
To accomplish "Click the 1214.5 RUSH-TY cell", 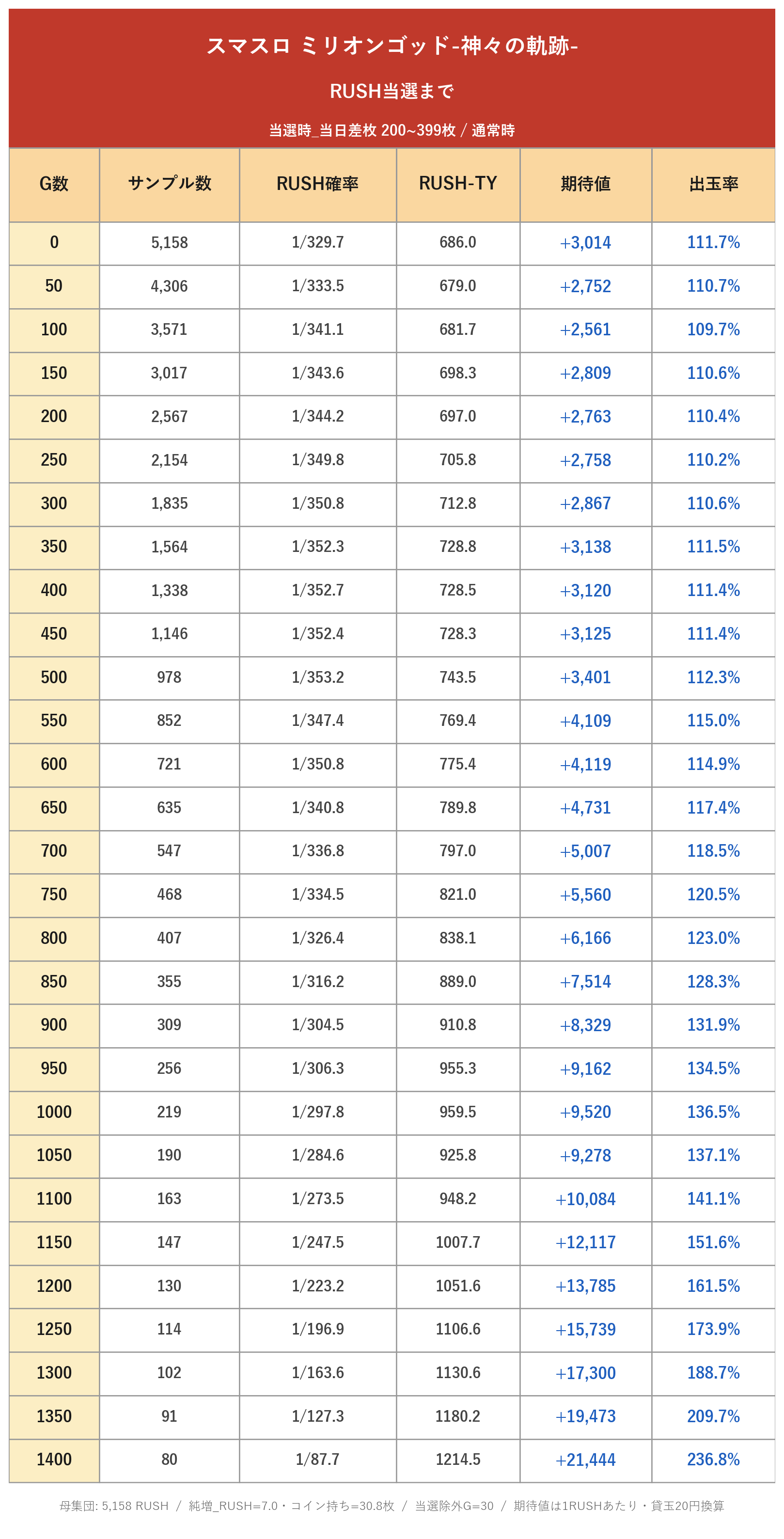I will click(458, 1460).
